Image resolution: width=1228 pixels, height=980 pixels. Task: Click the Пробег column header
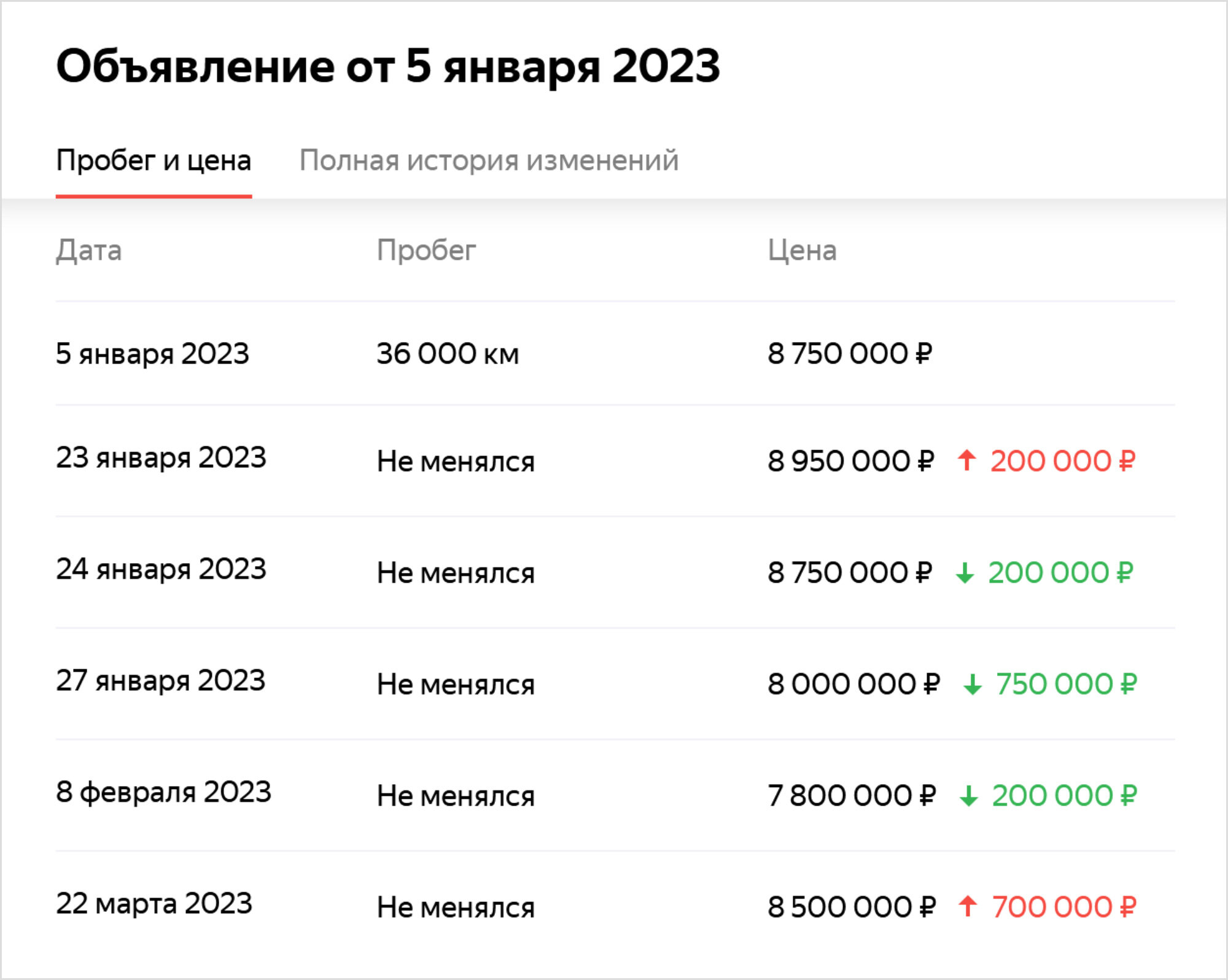coord(426,251)
